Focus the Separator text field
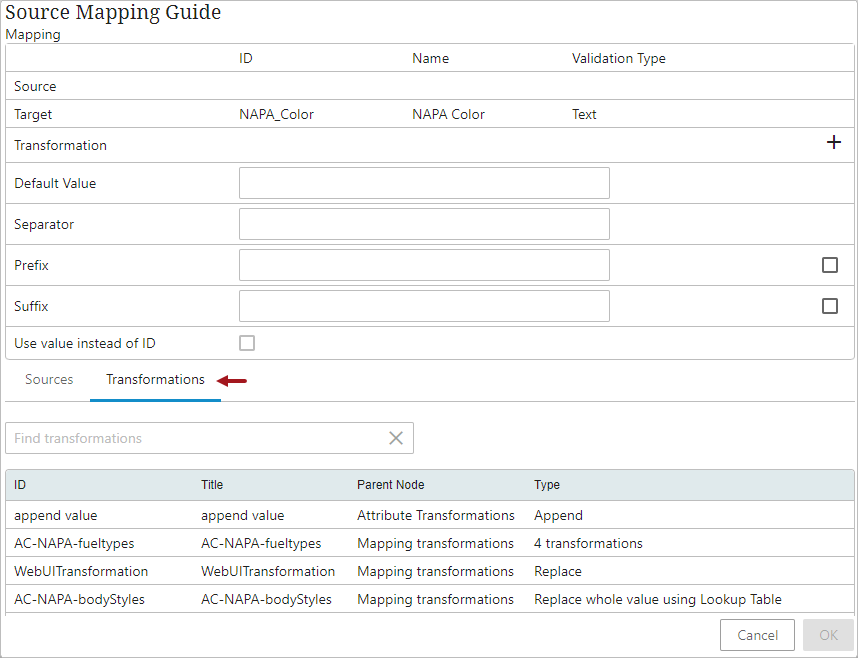Screen dimensions: 858x658 pyautogui.click(x=424, y=224)
